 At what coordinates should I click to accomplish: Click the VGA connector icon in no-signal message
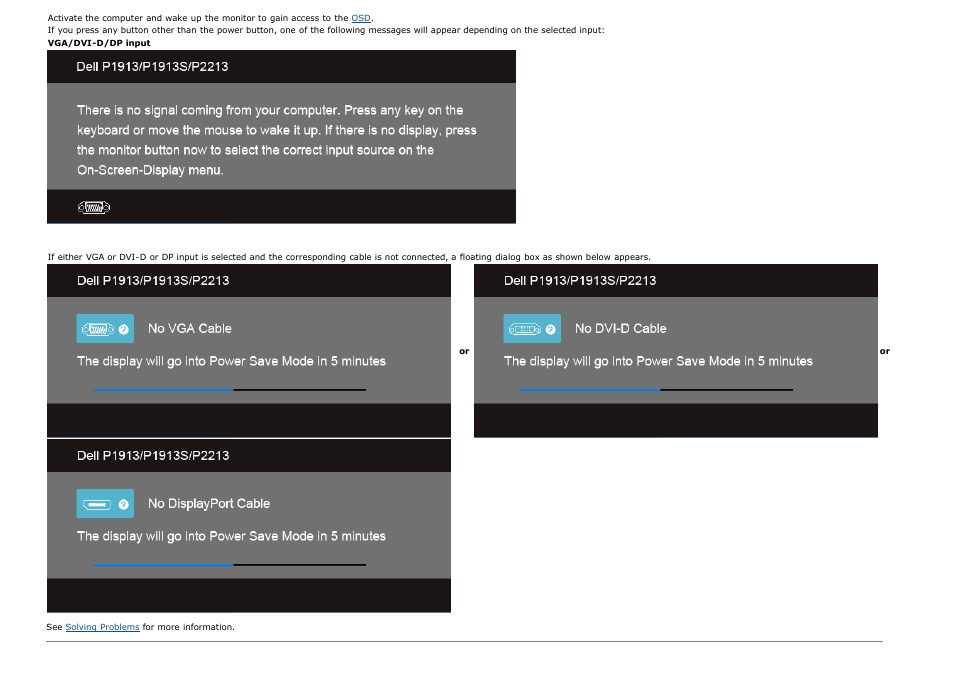94,208
